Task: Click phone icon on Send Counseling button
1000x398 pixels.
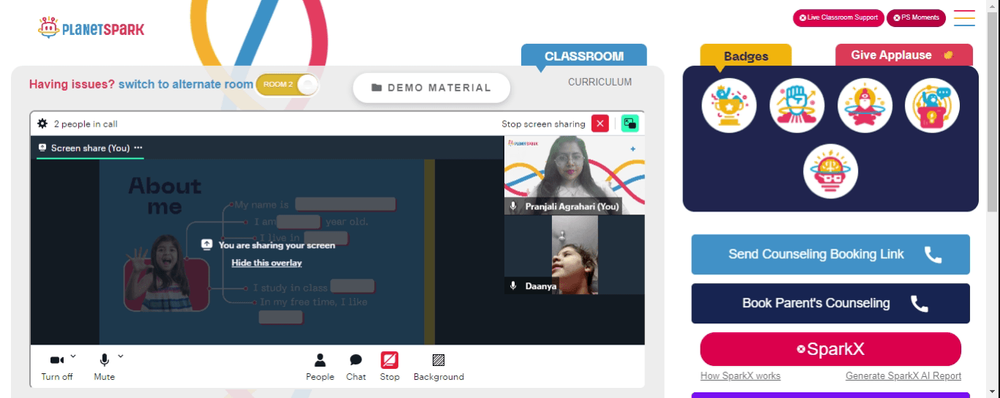Action: (932, 254)
